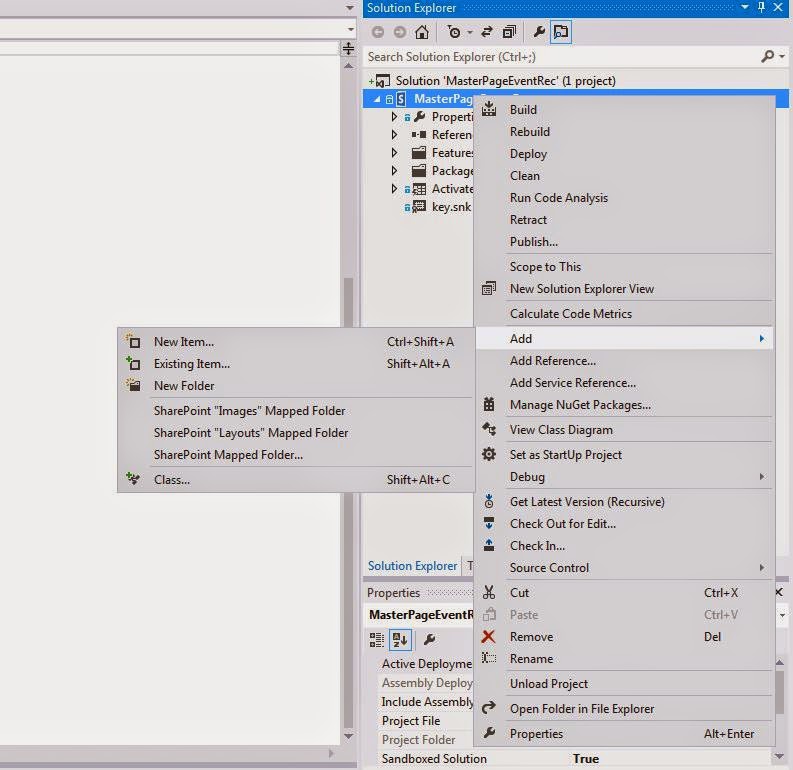793x770 pixels.
Task: Open the Debug submenu arrow
Action: coord(762,476)
